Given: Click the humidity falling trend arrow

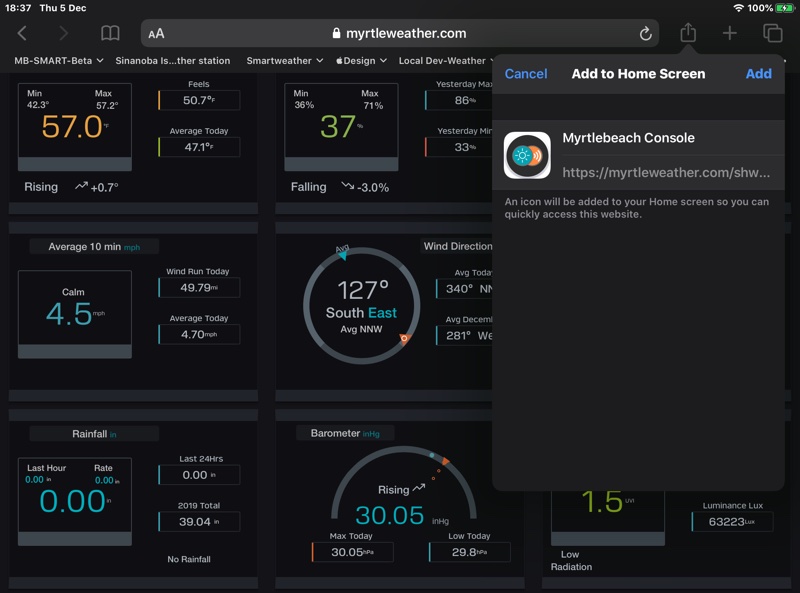Looking at the screenshot, I should 347,186.
